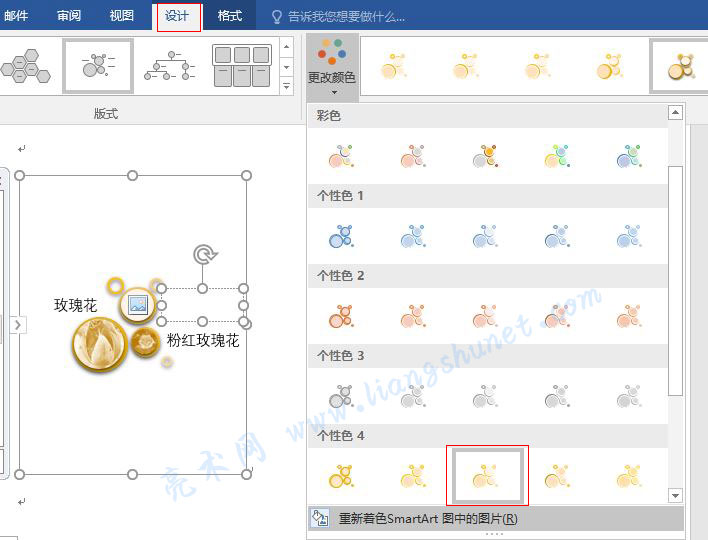The width and height of the screenshot is (708, 540).
Task: Choose fifth 个性色 1 scheme
Action: [629, 236]
